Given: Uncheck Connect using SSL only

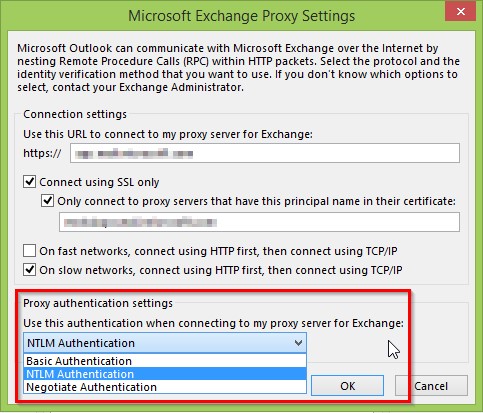Looking at the screenshot, I should (29, 182).
